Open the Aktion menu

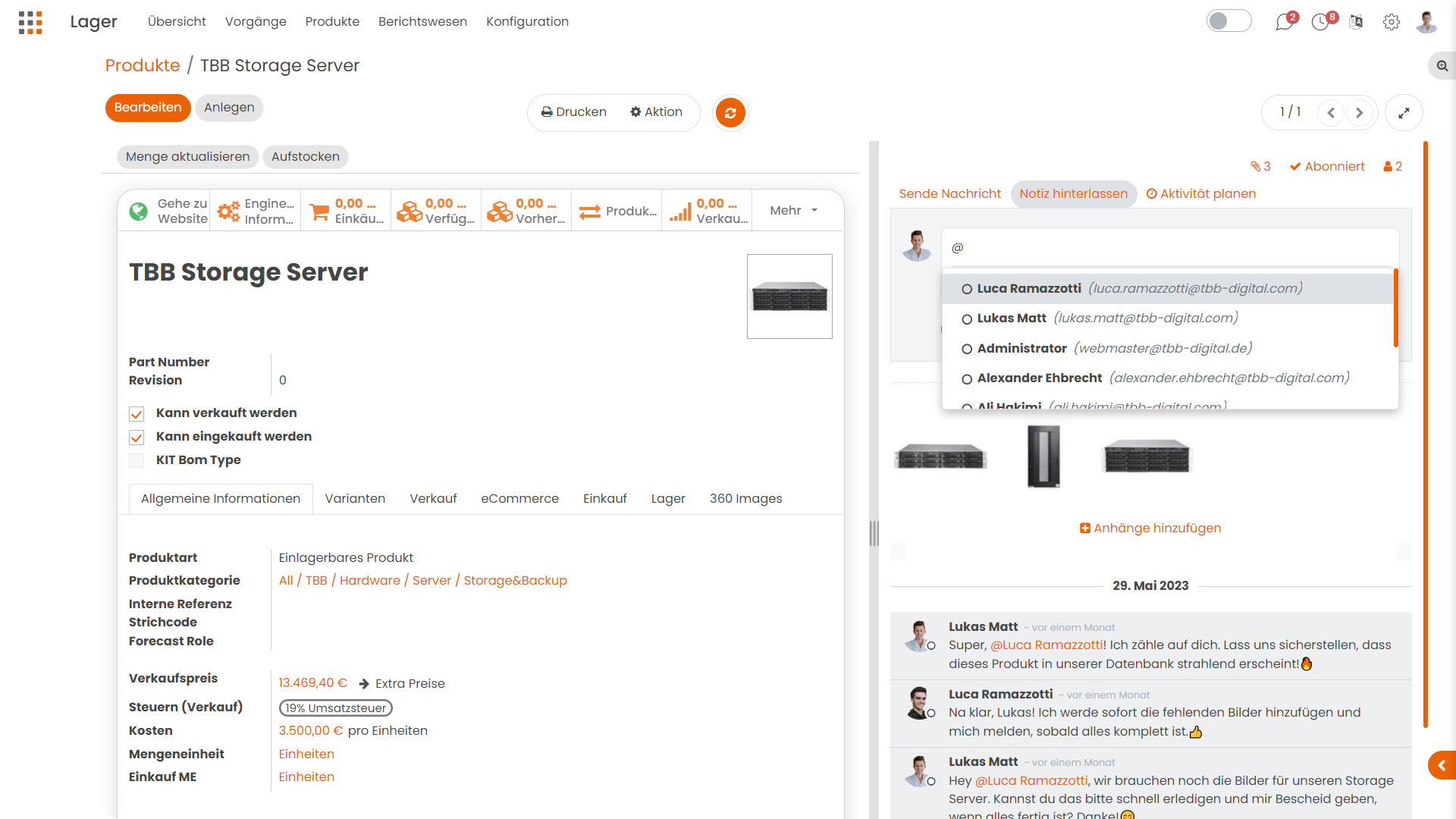[x=656, y=112]
